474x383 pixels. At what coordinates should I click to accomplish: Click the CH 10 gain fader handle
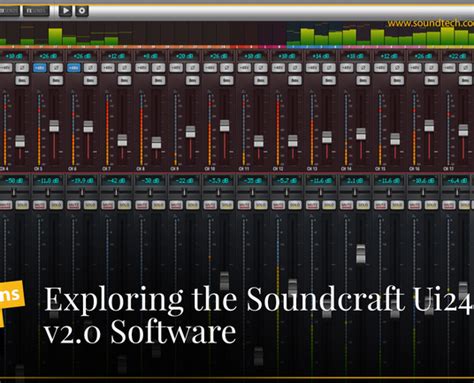(225, 126)
